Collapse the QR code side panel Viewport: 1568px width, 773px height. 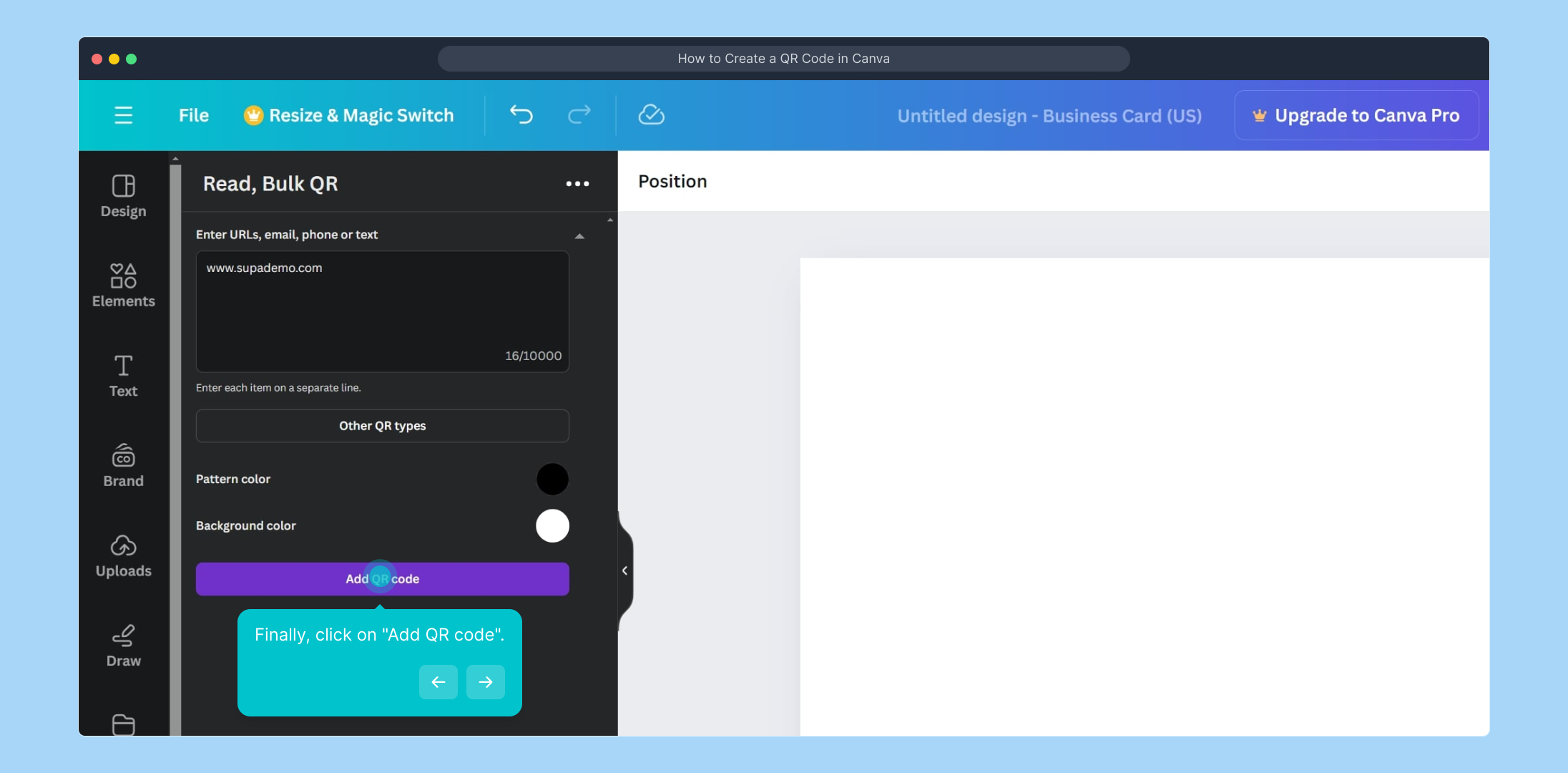click(624, 570)
